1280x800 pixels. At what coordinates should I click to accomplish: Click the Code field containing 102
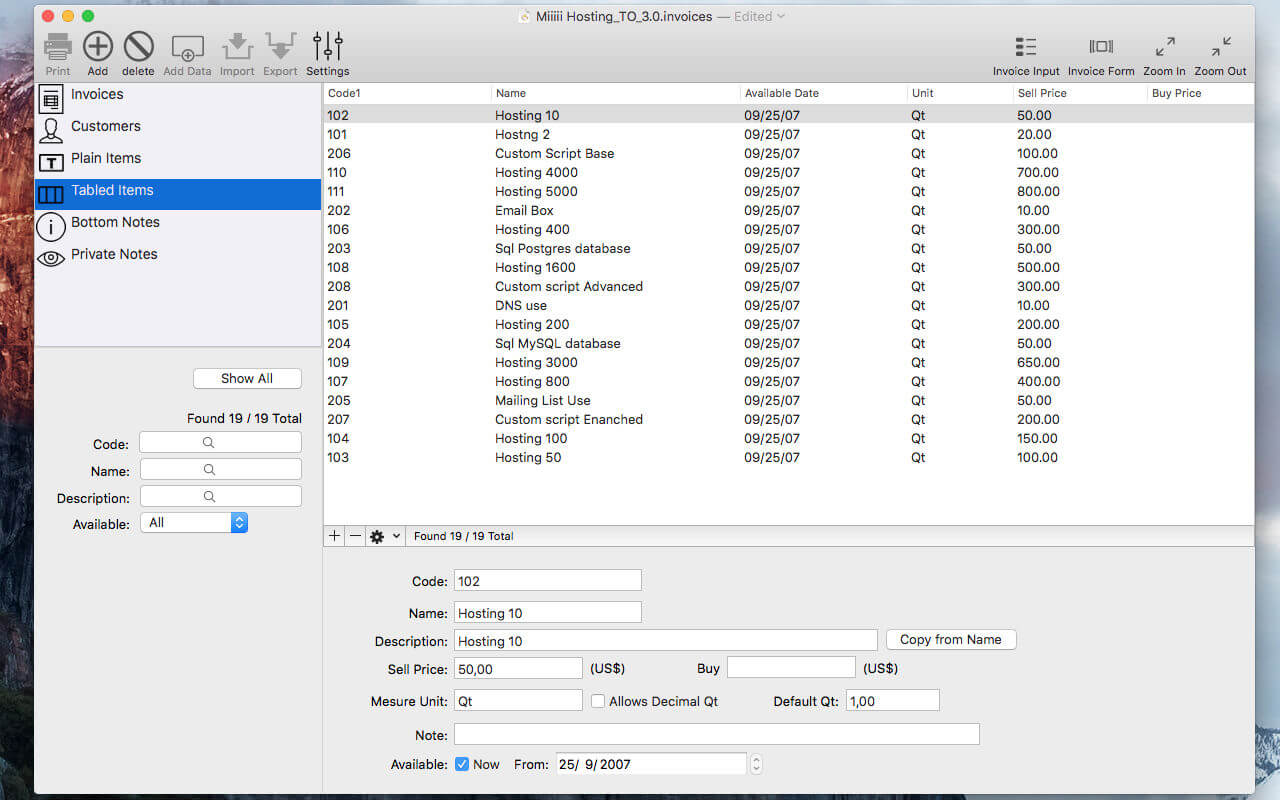[x=548, y=581]
